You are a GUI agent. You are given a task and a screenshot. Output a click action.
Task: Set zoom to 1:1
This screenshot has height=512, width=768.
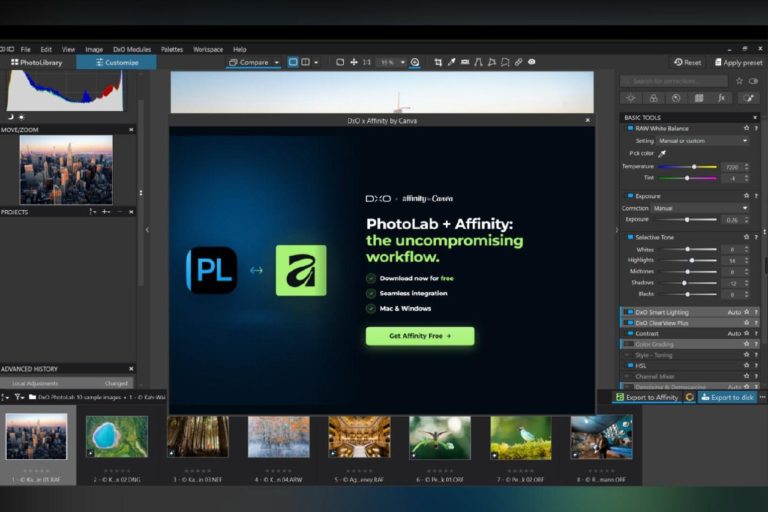[x=366, y=62]
